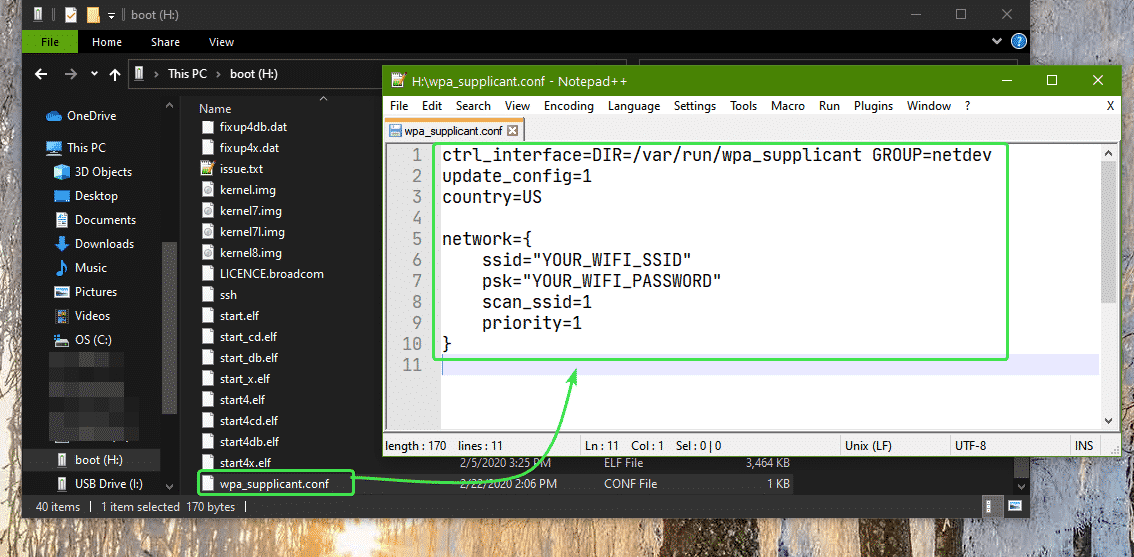1134x557 pixels.
Task: Close the wpa_supplicant.conf tab with its X icon
Action: point(513,131)
